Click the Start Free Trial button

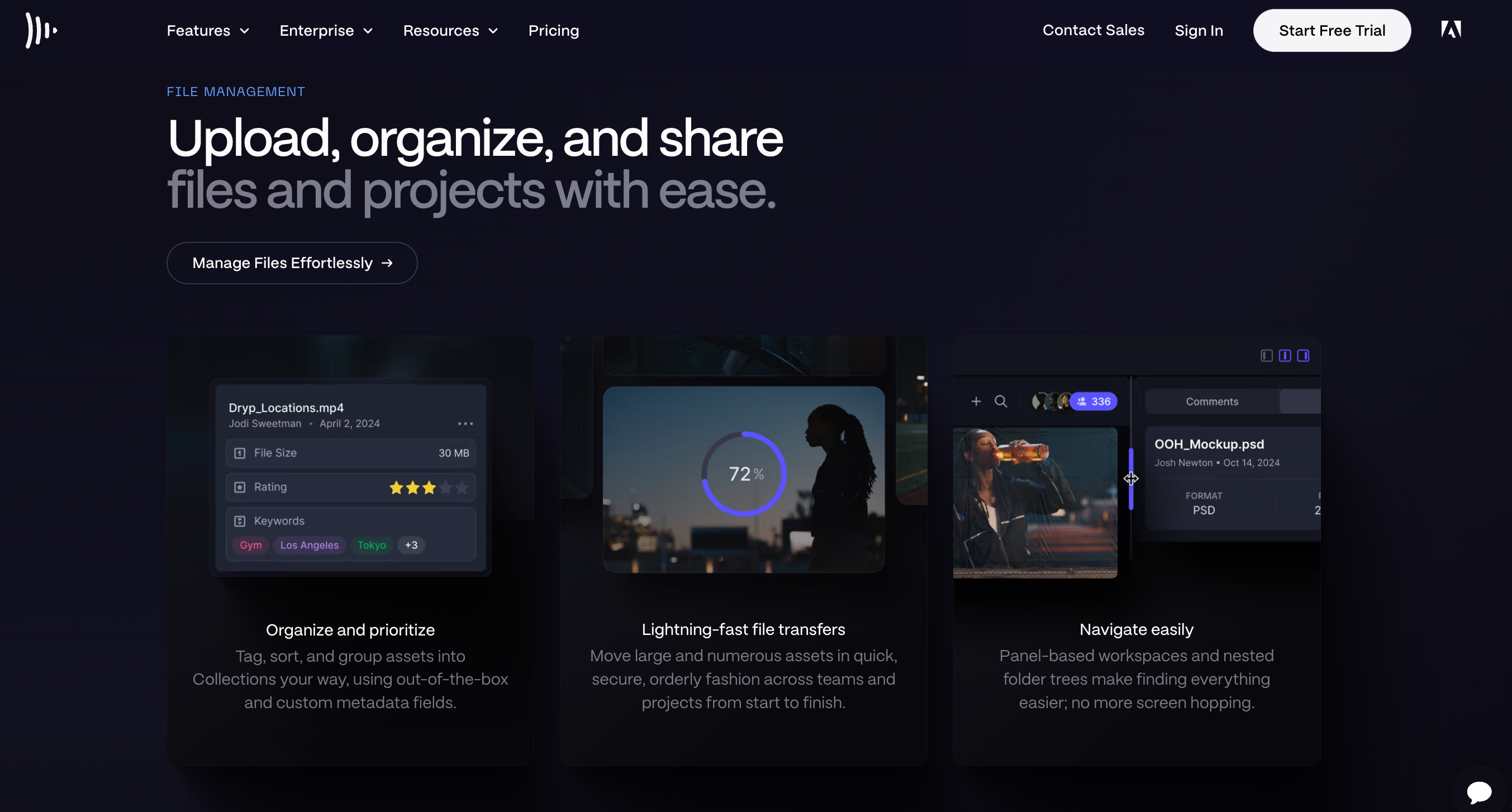(x=1332, y=30)
